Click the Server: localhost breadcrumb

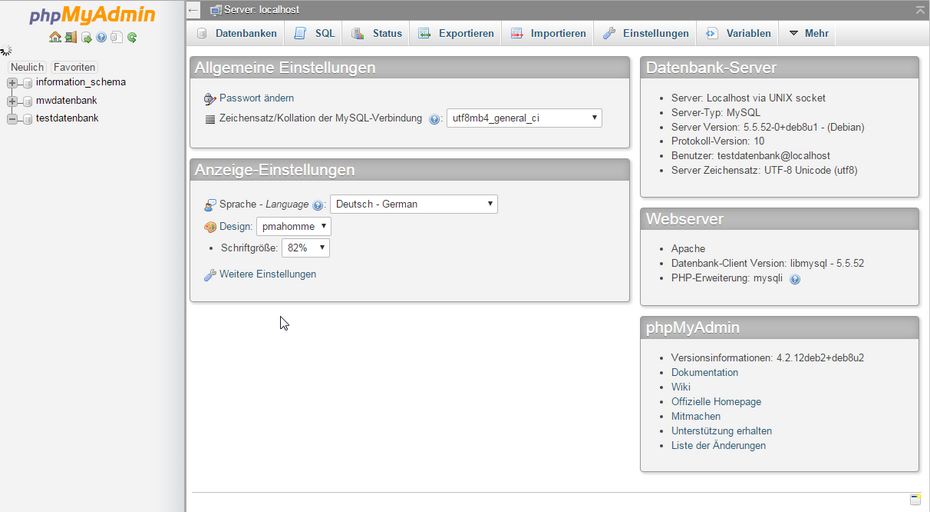262,10
